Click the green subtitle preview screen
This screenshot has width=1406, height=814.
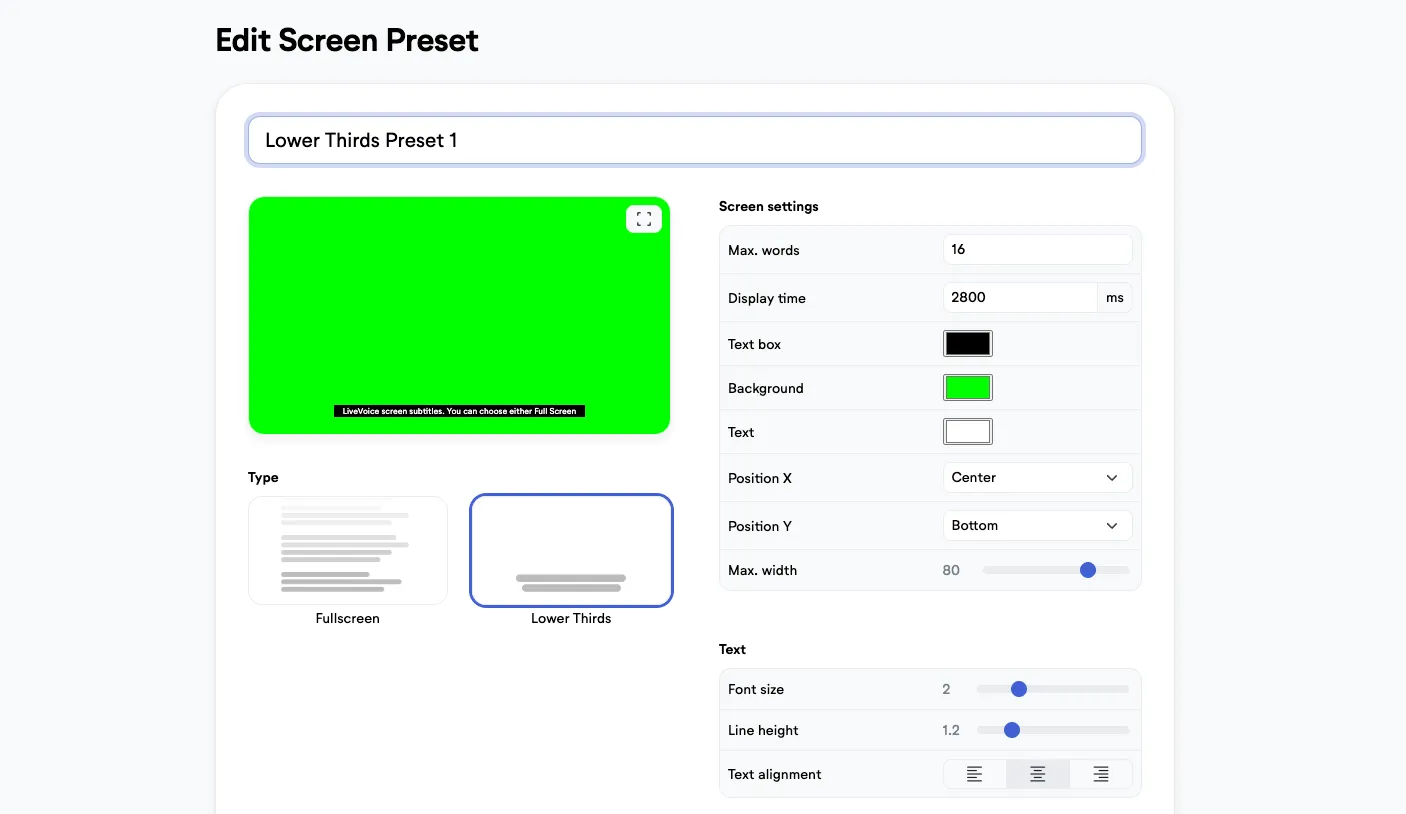tap(459, 315)
